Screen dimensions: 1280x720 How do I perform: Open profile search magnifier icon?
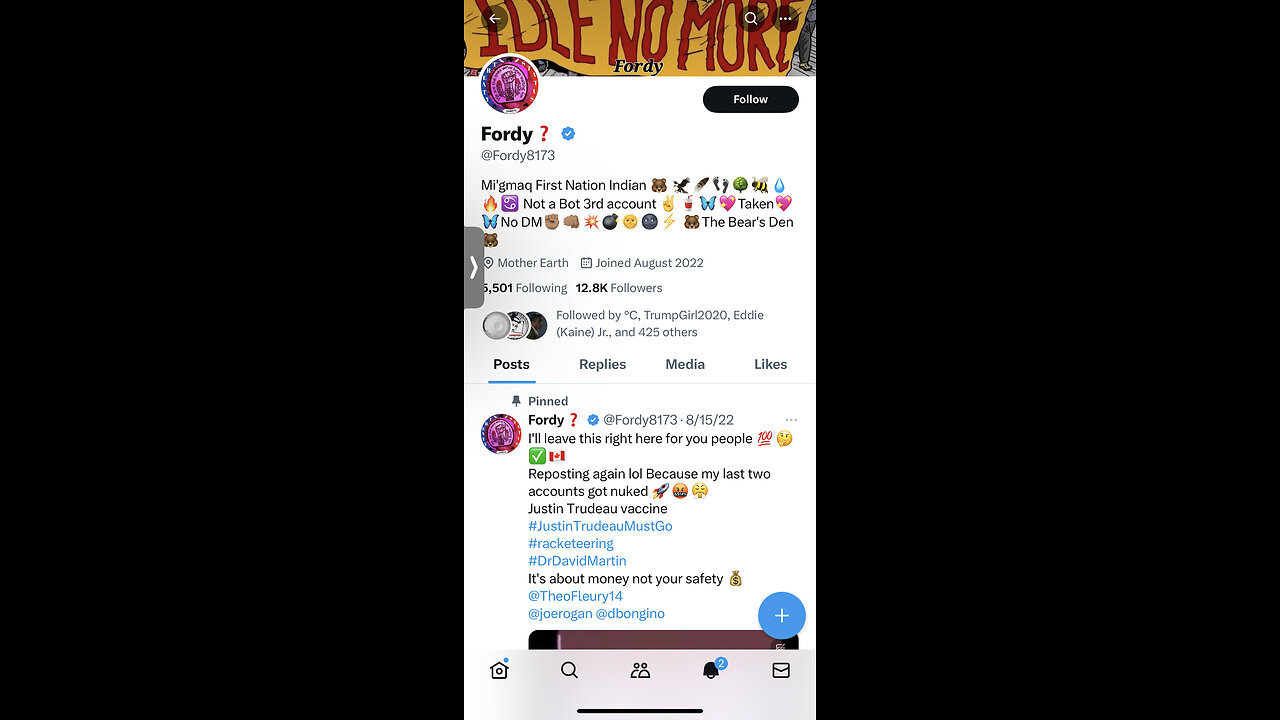pos(751,18)
